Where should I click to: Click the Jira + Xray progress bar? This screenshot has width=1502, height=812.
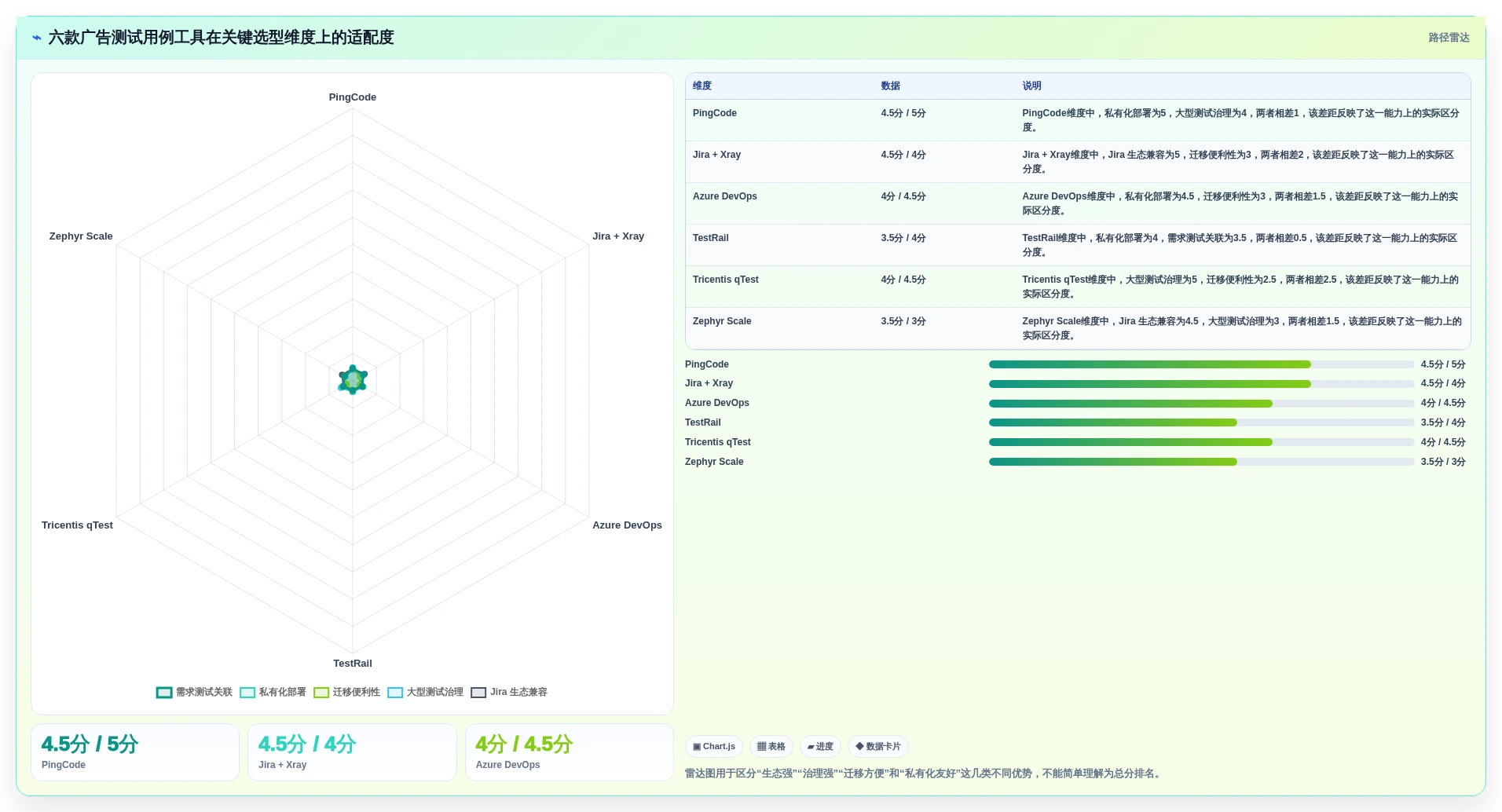1201,384
